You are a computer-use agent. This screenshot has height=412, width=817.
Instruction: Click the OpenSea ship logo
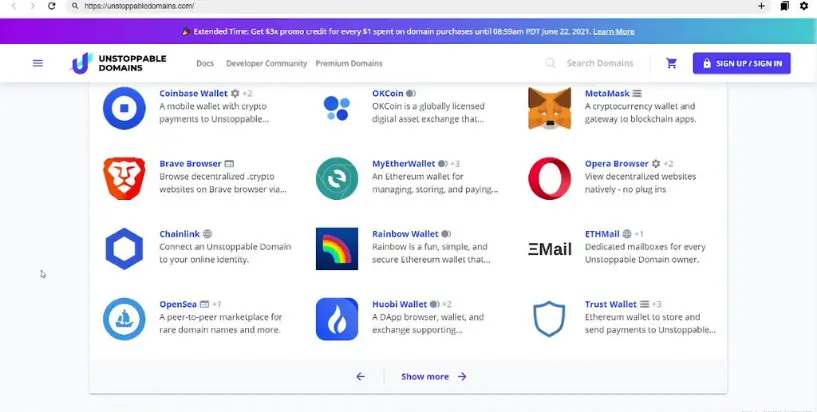pyautogui.click(x=124, y=319)
